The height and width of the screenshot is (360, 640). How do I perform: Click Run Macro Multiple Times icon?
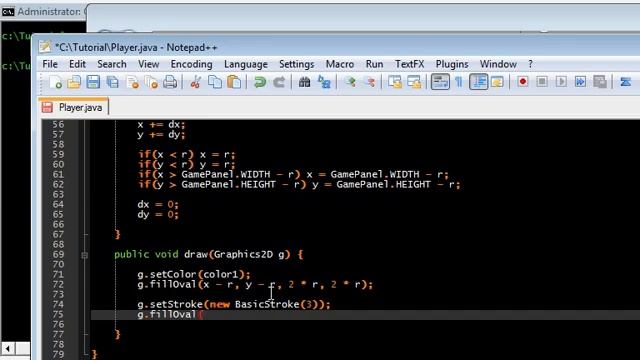pos(580,82)
